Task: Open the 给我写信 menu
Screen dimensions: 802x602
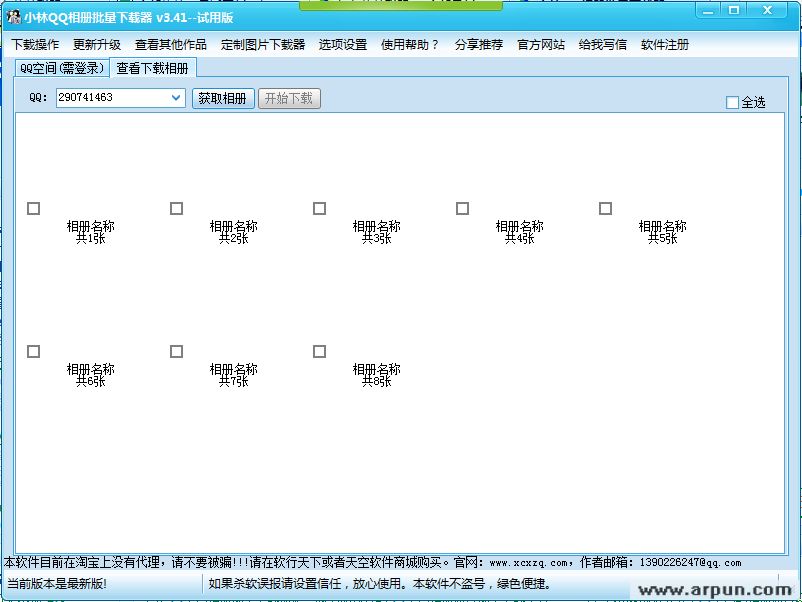Action: (603, 44)
